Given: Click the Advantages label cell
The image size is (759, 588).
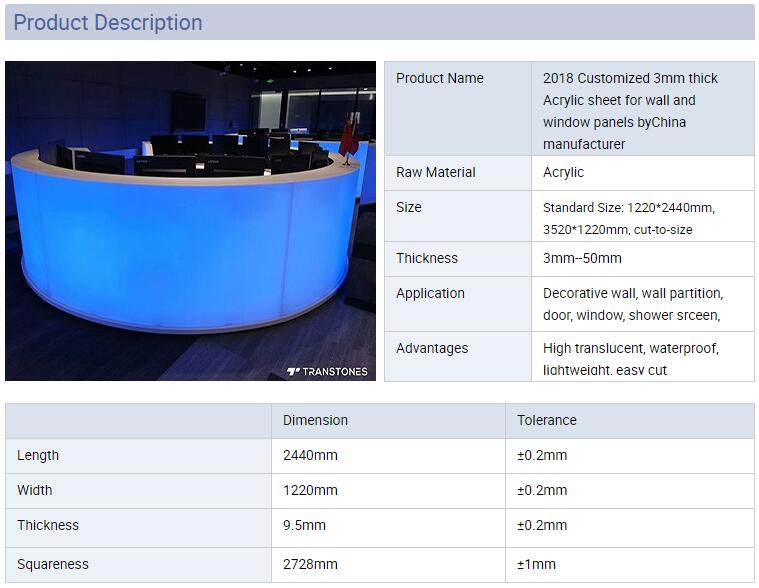Looking at the screenshot, I should click(458, 357).
